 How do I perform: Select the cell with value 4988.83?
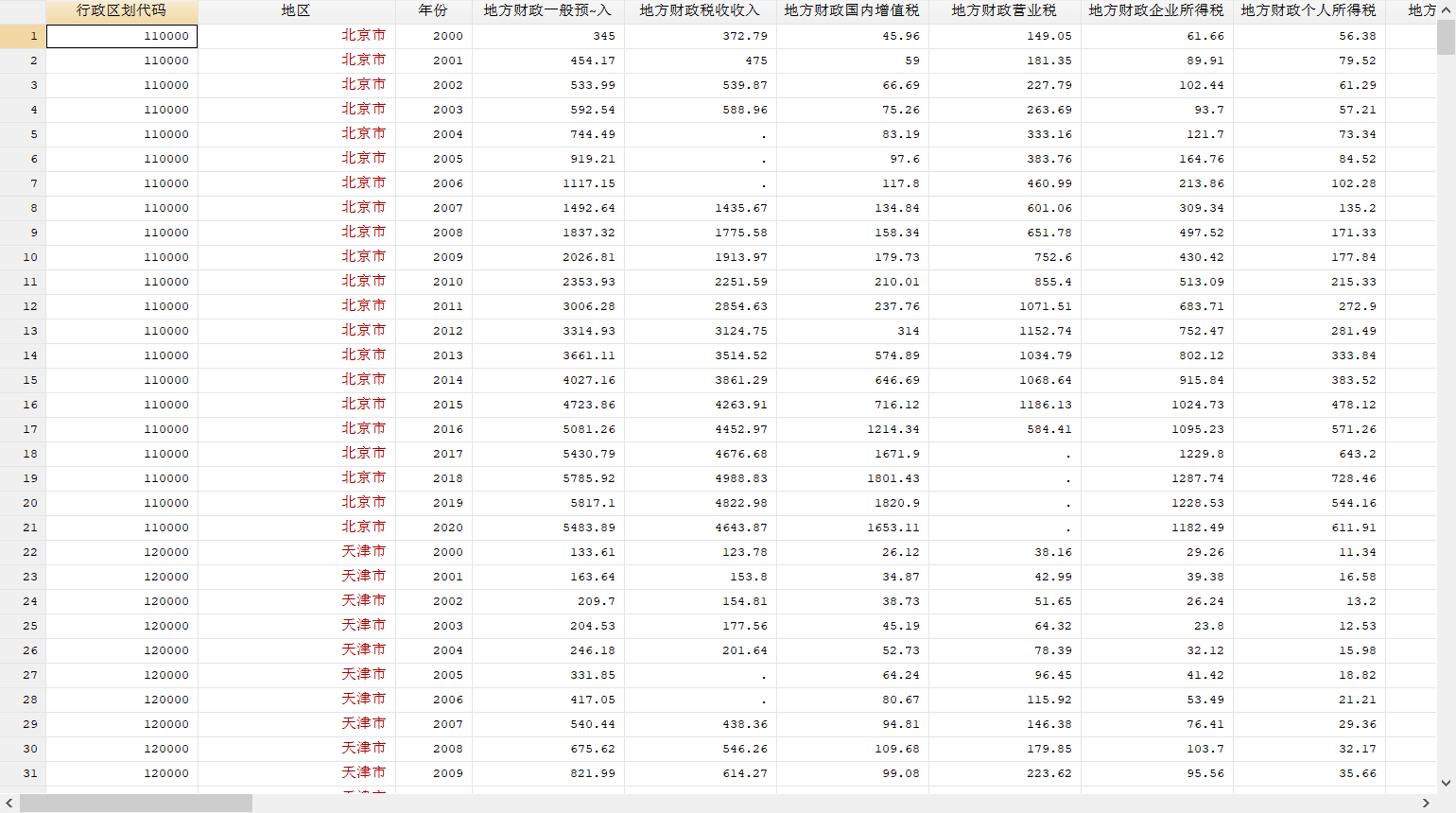tap(701, 478)
